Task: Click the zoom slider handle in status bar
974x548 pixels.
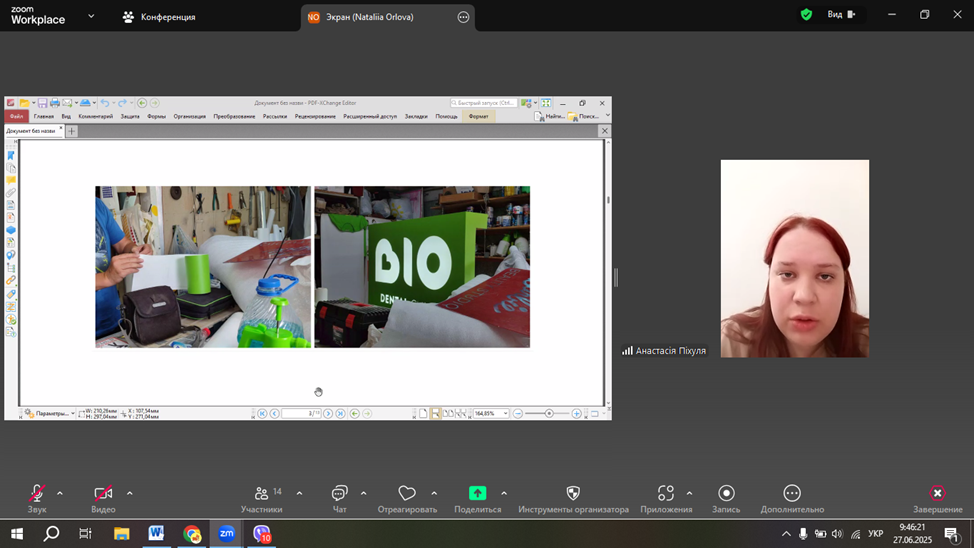Action: point(549,413)
